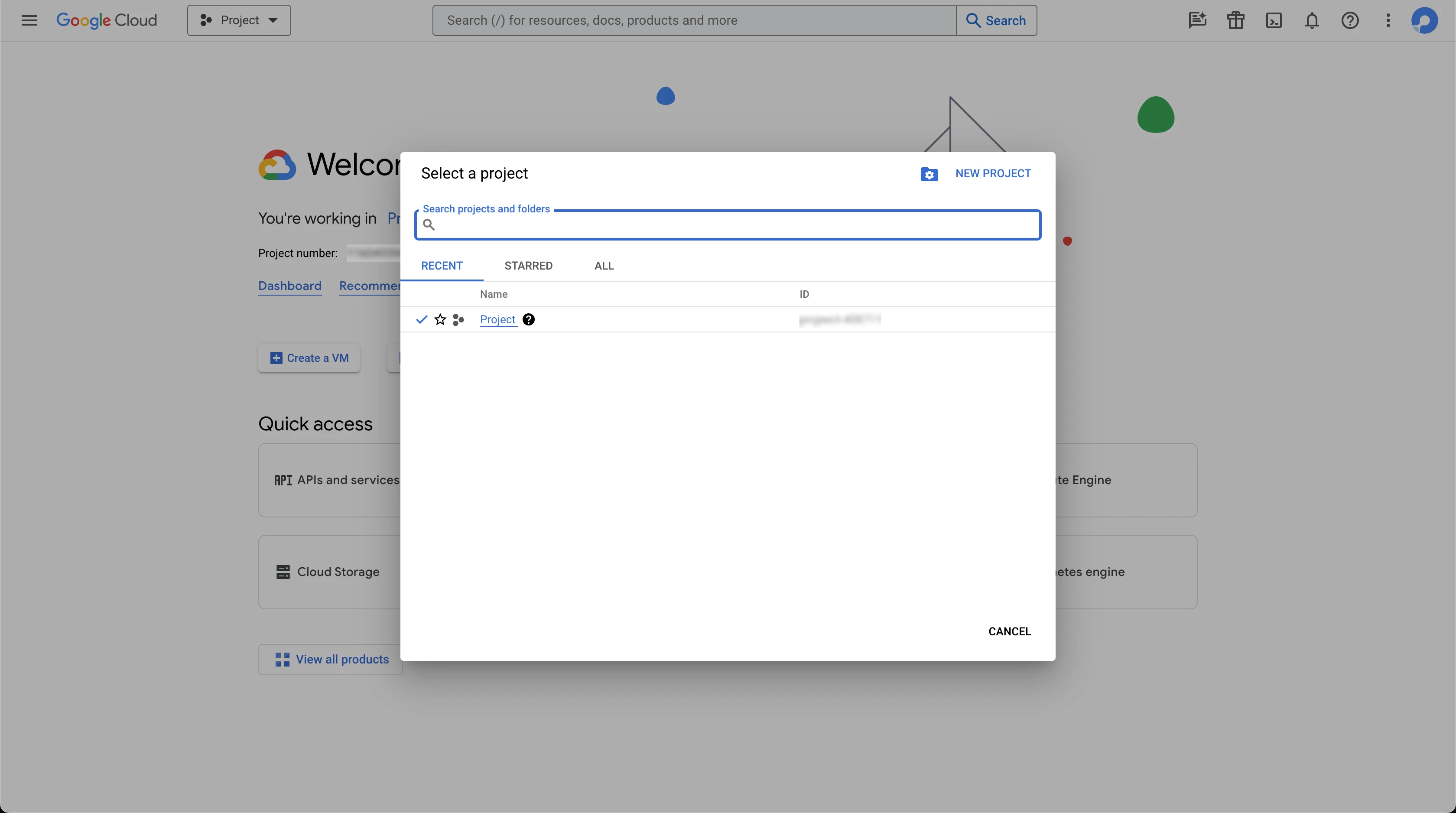Open the Kubernetes engine card behind dialog
The image size is (1456, 813).
1126,572
